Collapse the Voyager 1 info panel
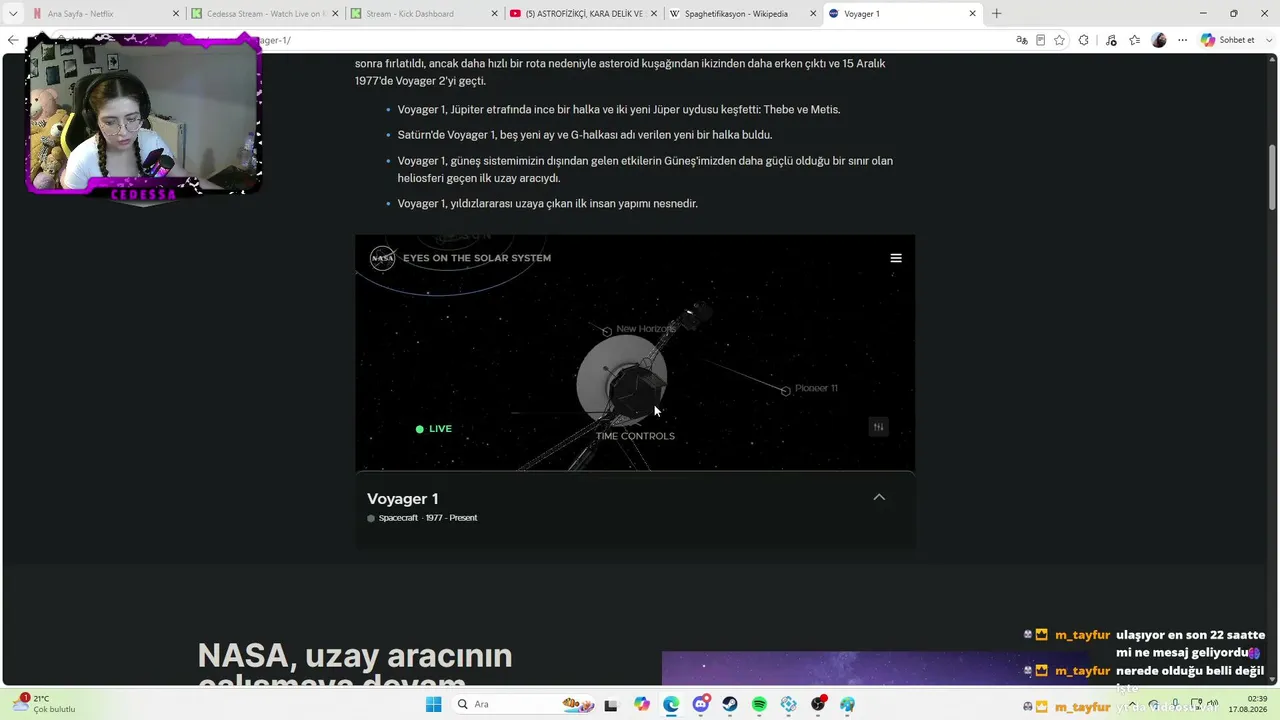The width and height of the screenshot is (1280, 720). (879, 498)
